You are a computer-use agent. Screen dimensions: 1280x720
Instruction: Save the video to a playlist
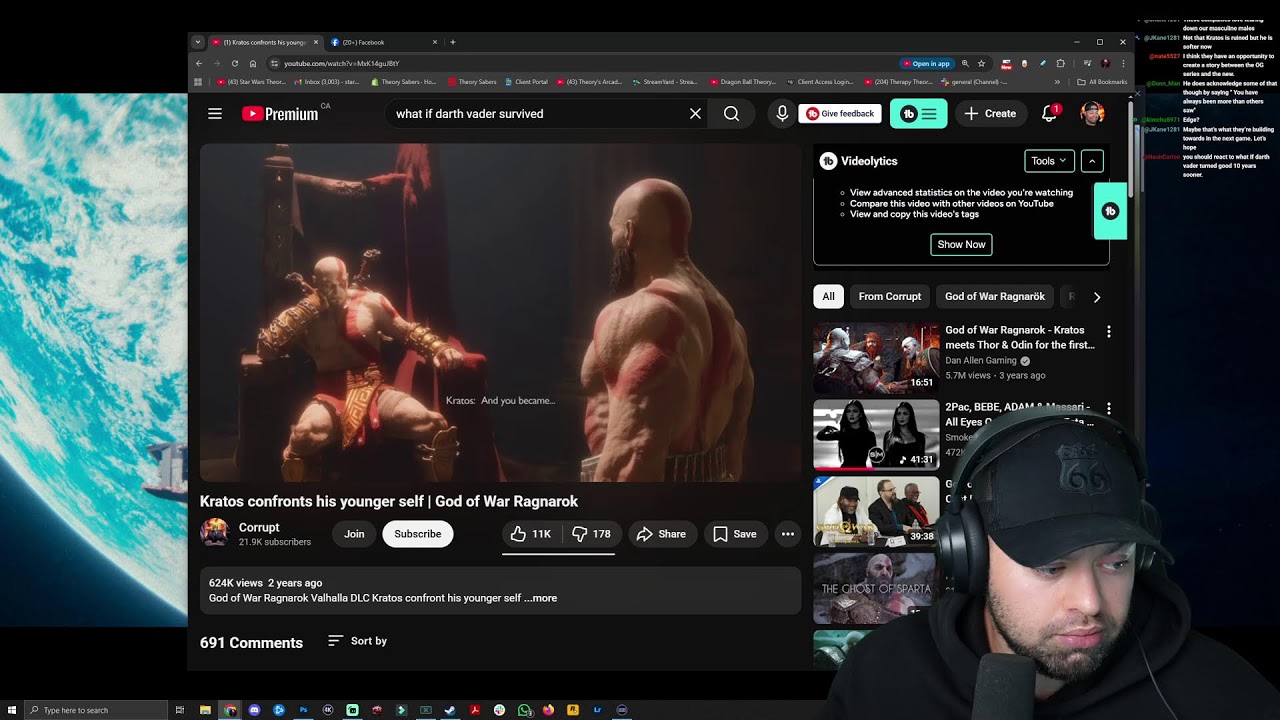(x=734, y=534)
